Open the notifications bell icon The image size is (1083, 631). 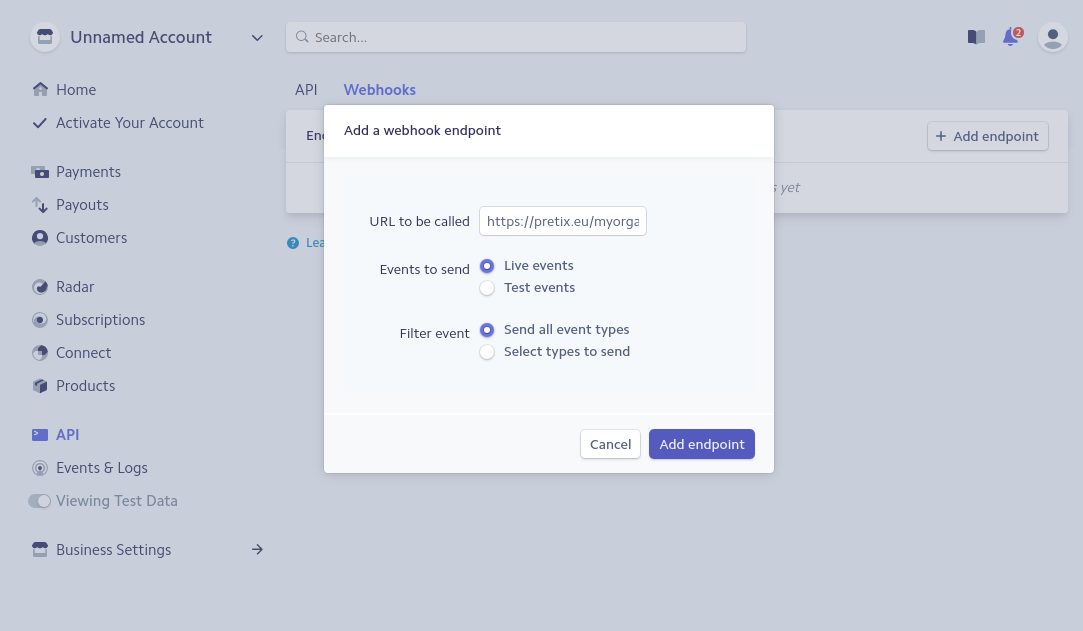(x=1011, y=37)
